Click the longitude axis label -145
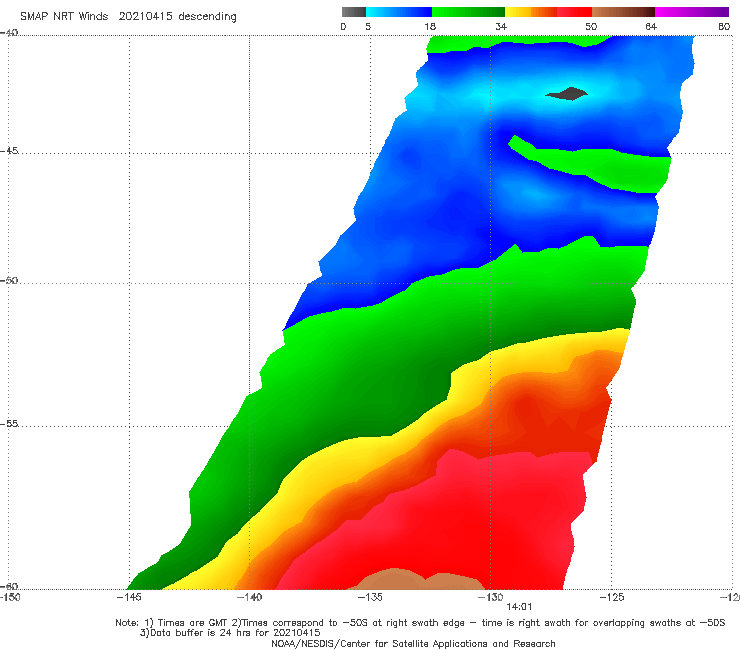This screenshot has width=740, height=650. click(129, 597)
